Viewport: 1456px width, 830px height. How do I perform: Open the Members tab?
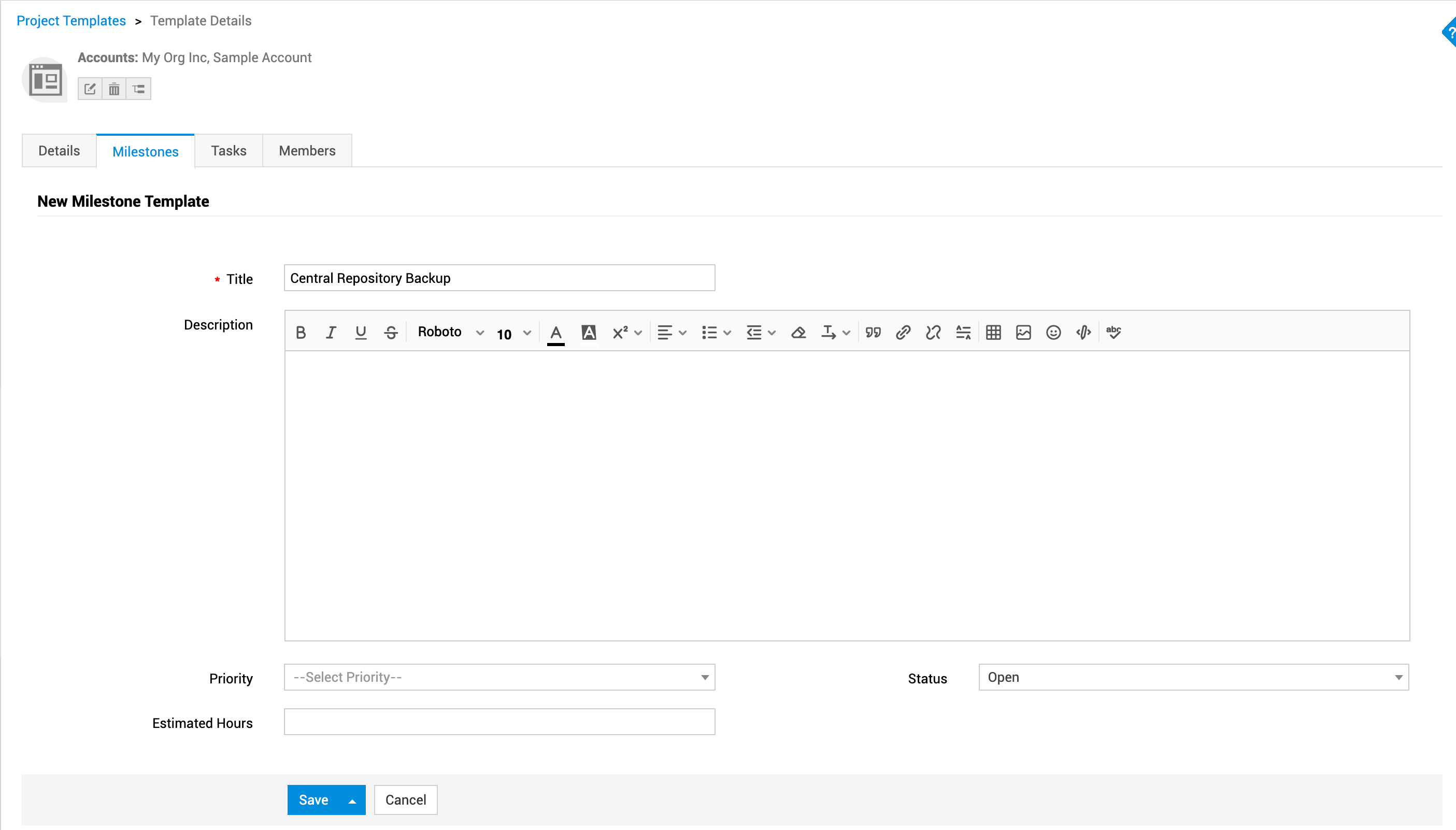(x=307, y=151)
